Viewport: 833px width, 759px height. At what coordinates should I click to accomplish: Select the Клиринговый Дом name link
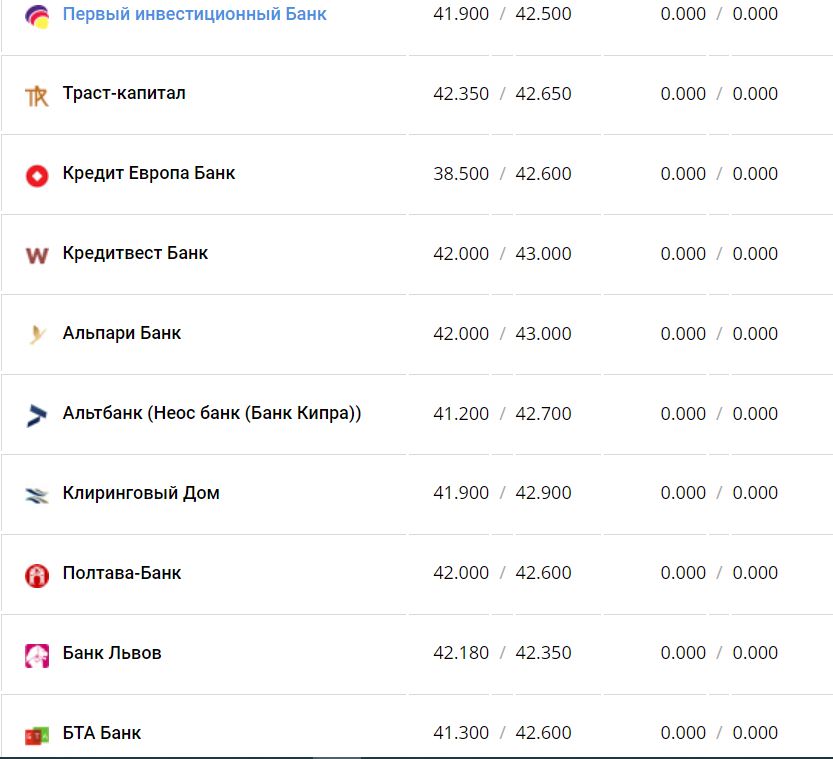(x=141, y=493)
